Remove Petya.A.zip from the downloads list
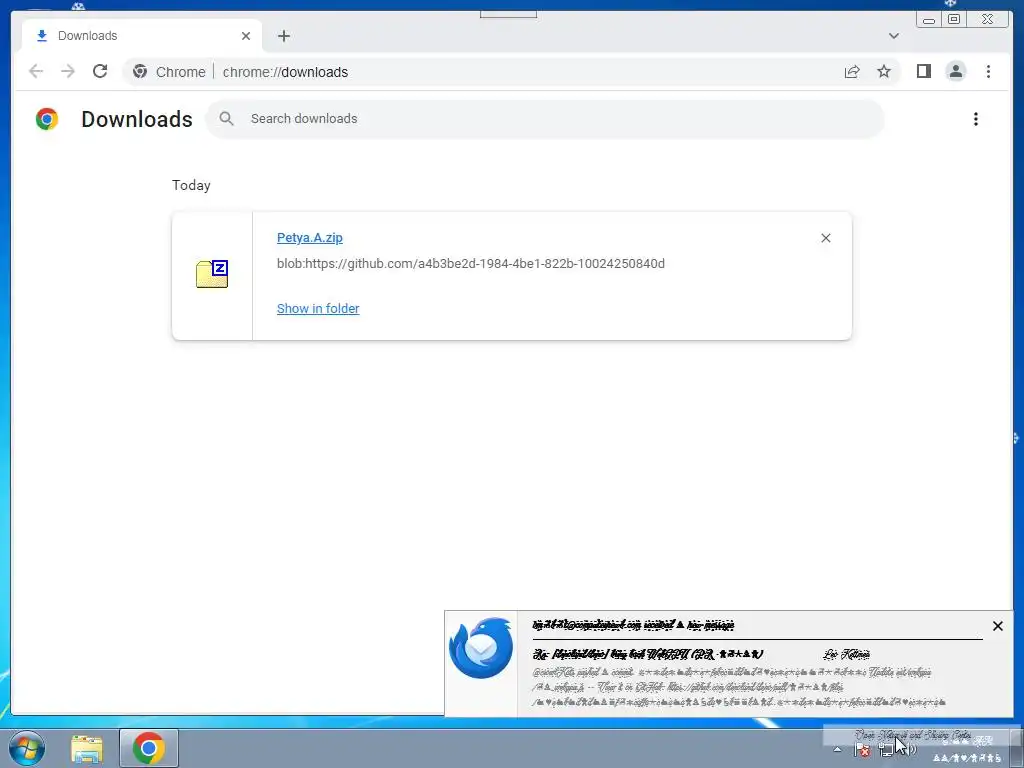Image resolution: width=1024 pixels, height=768 pixels. coord(825,238)
